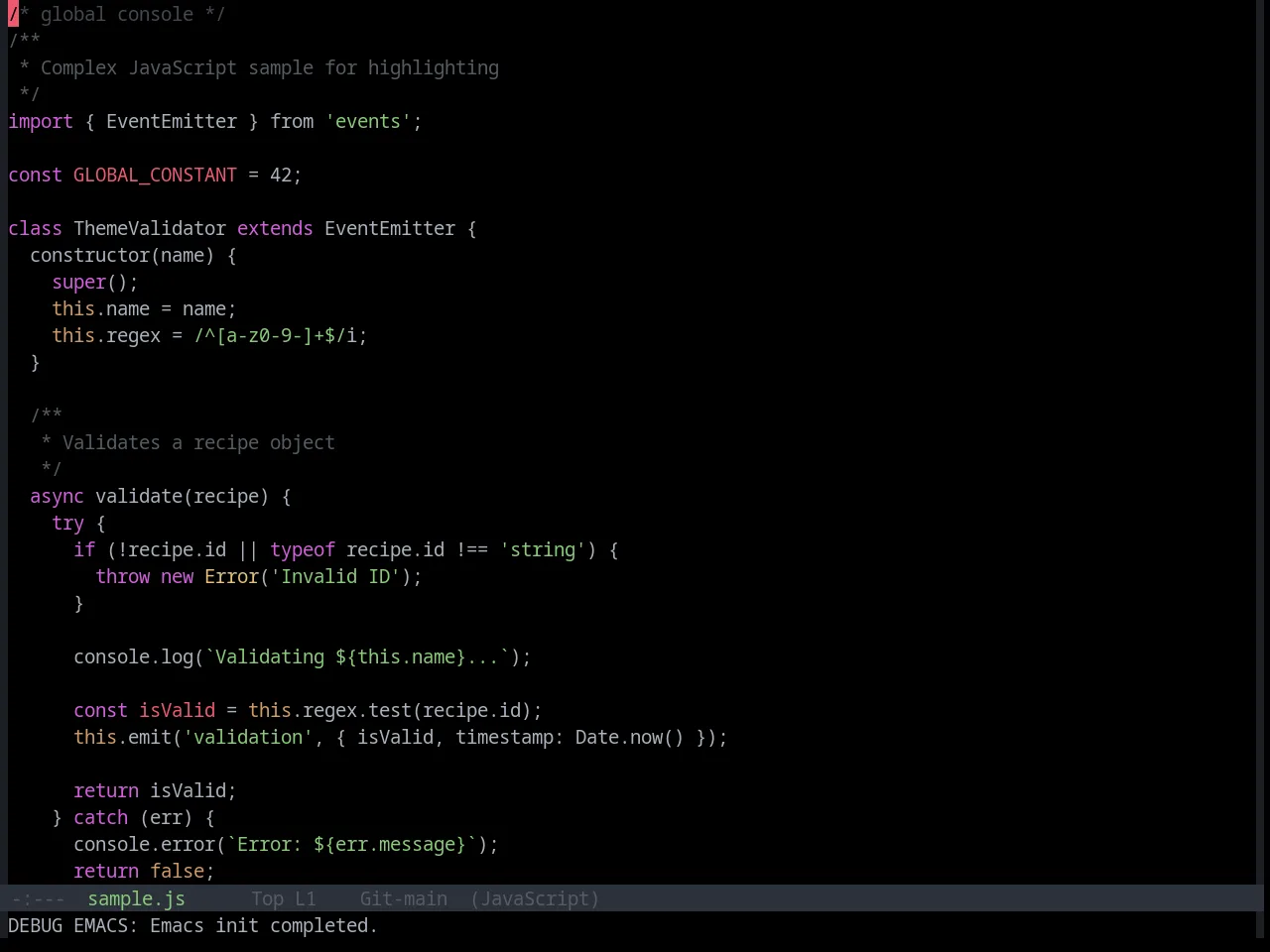Image resolution: width=1270 pixels, height=952 pixels.
Task: Click the 'class' keyword
Action: [x=35, y=228]
